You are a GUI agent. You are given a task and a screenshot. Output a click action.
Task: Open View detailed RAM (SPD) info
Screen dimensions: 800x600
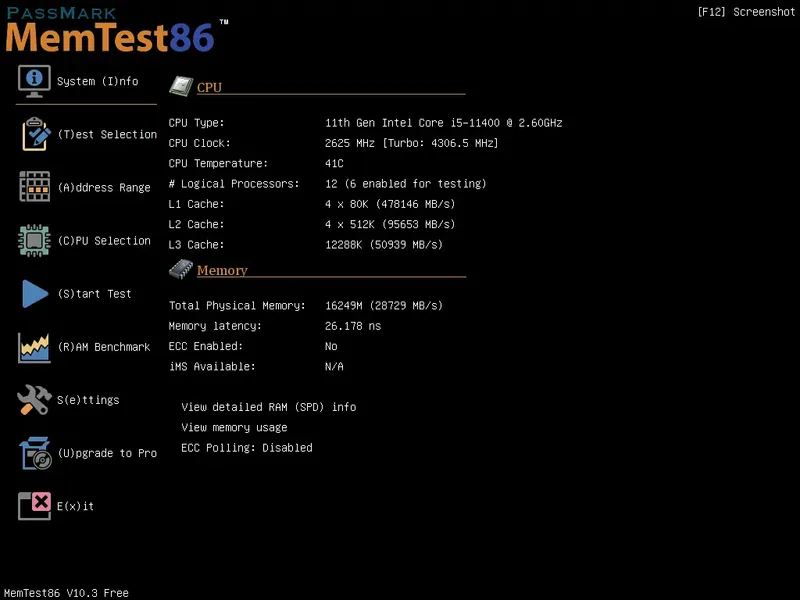point(269,407)
